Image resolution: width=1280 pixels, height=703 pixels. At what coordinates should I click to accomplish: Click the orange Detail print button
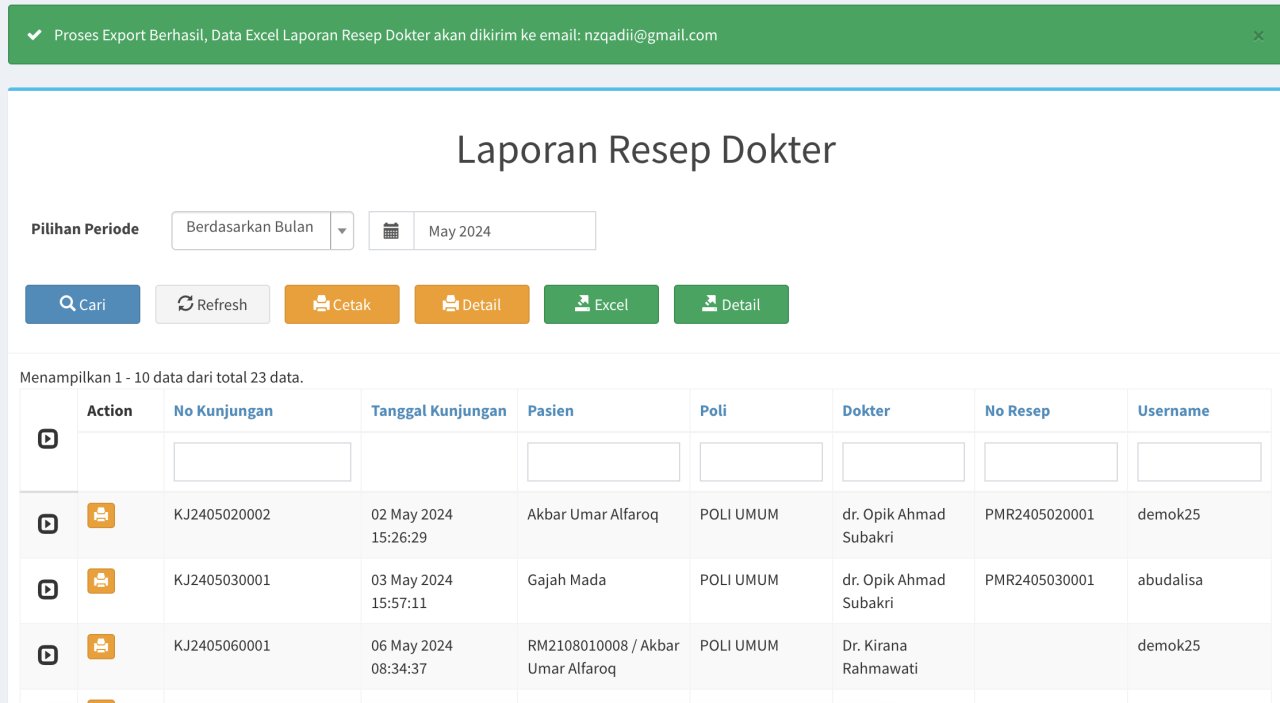tap(472, 305)
